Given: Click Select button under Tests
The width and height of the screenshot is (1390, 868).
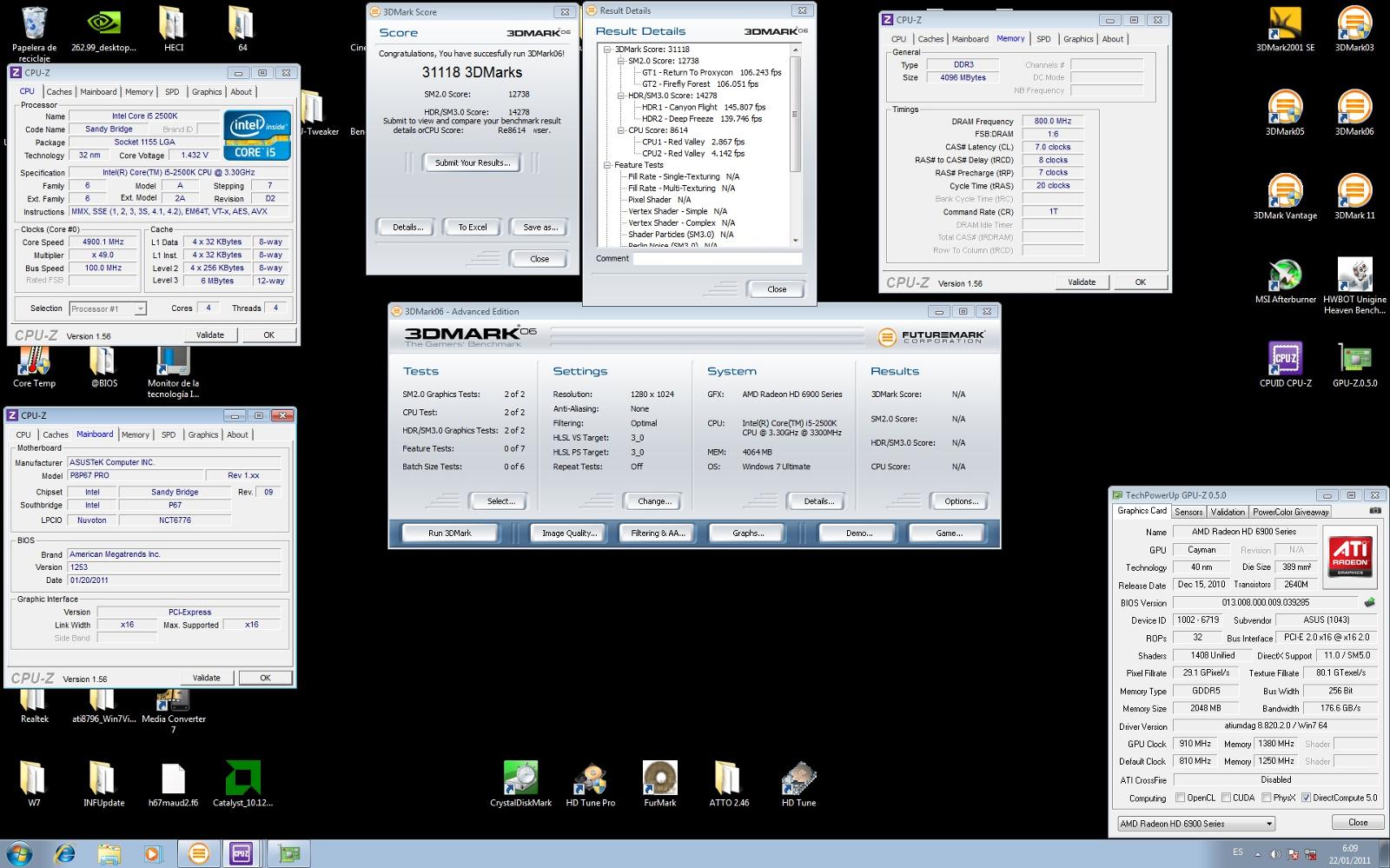Looking at the screenshot, I should [x=500, y=500].
